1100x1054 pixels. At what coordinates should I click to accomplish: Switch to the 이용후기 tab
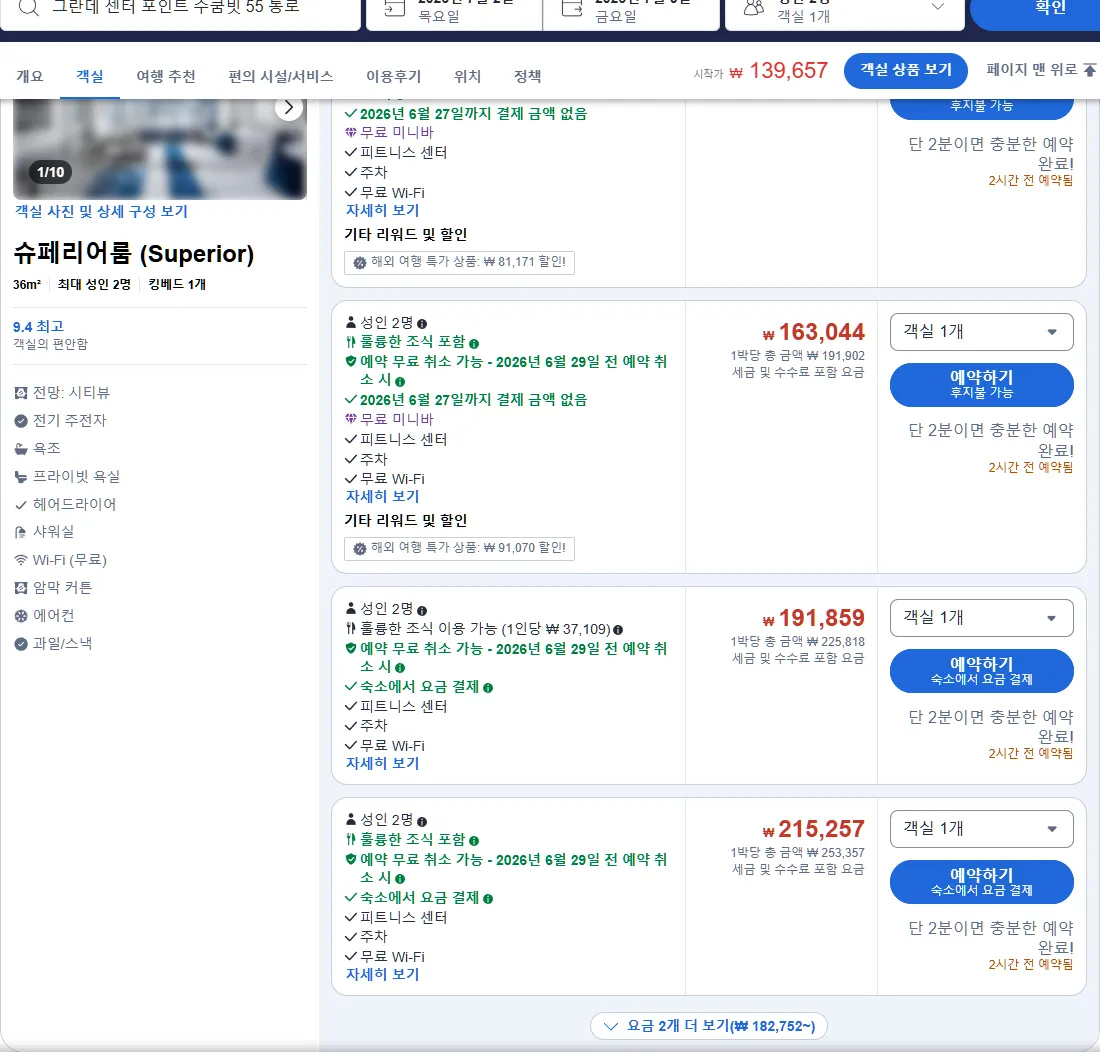[x=394, y=76]
